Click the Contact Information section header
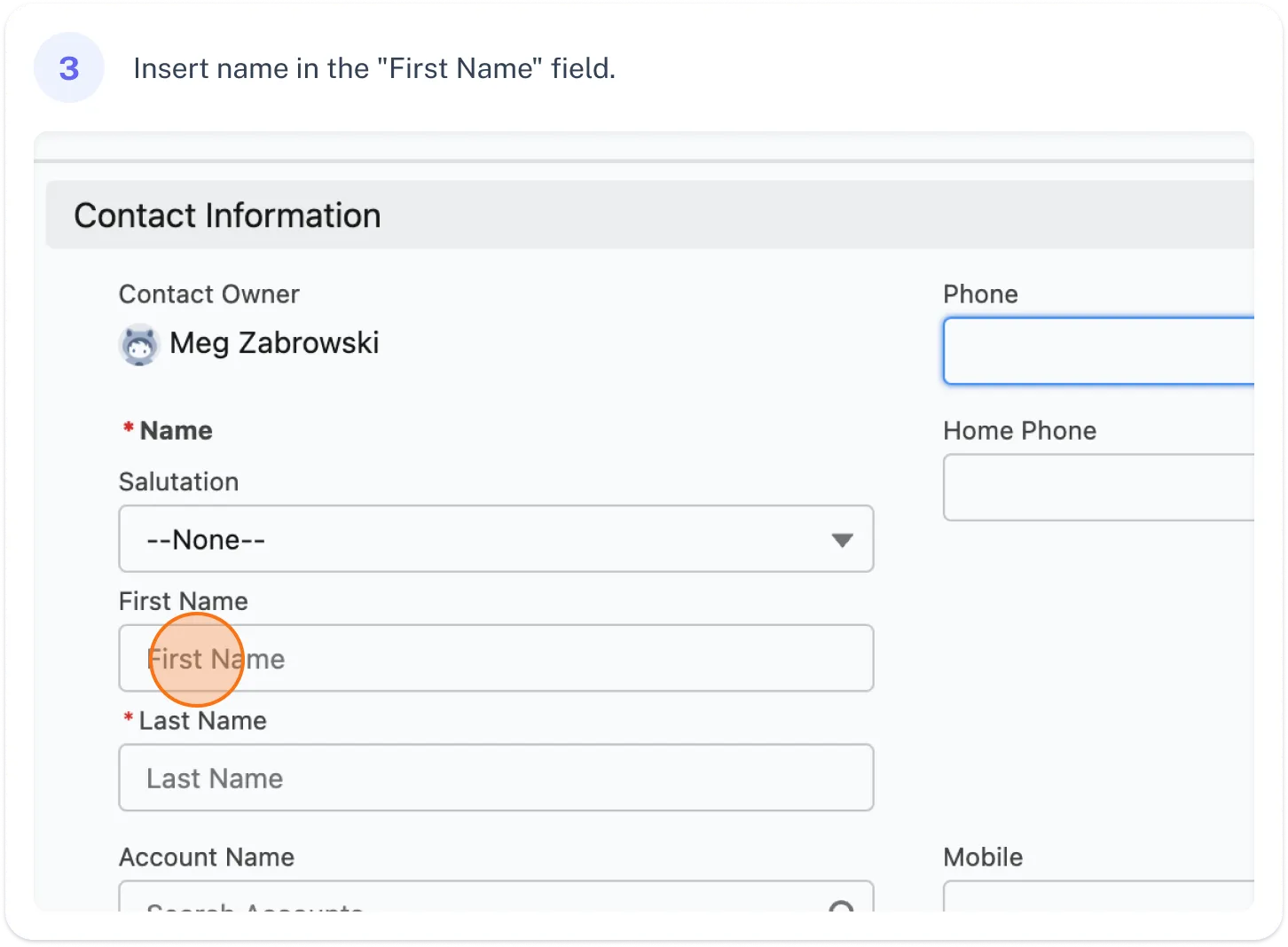 pos(227,215)
